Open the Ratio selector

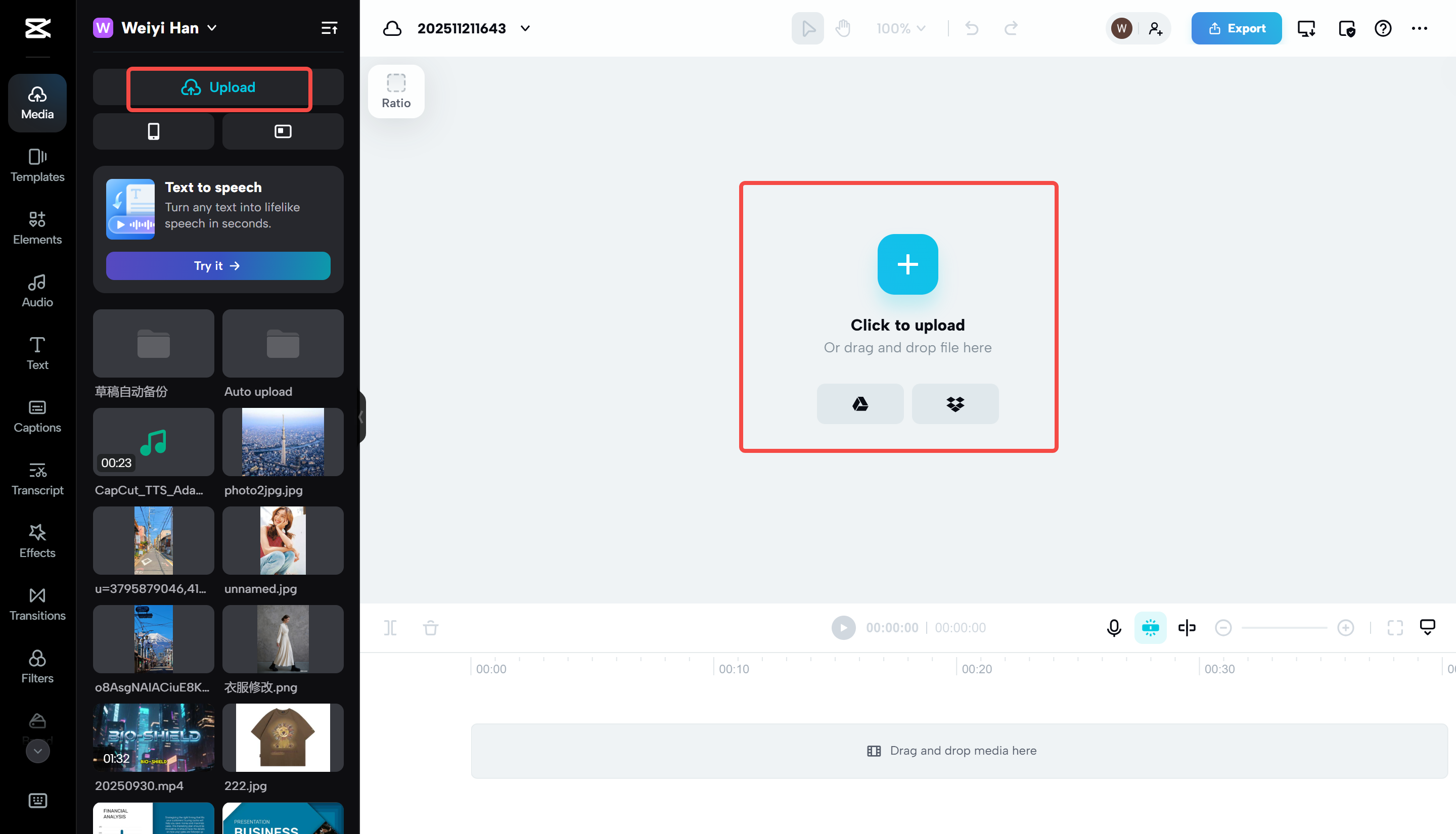click(x=396, y=91)
